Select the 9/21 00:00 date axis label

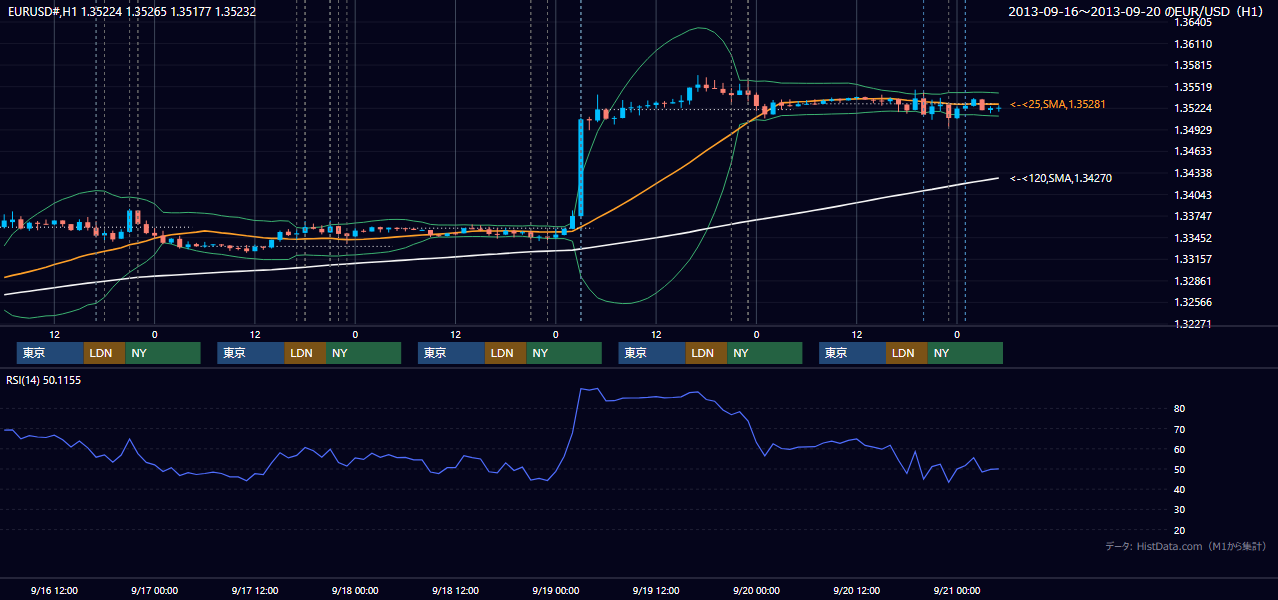tap(957, 591)
